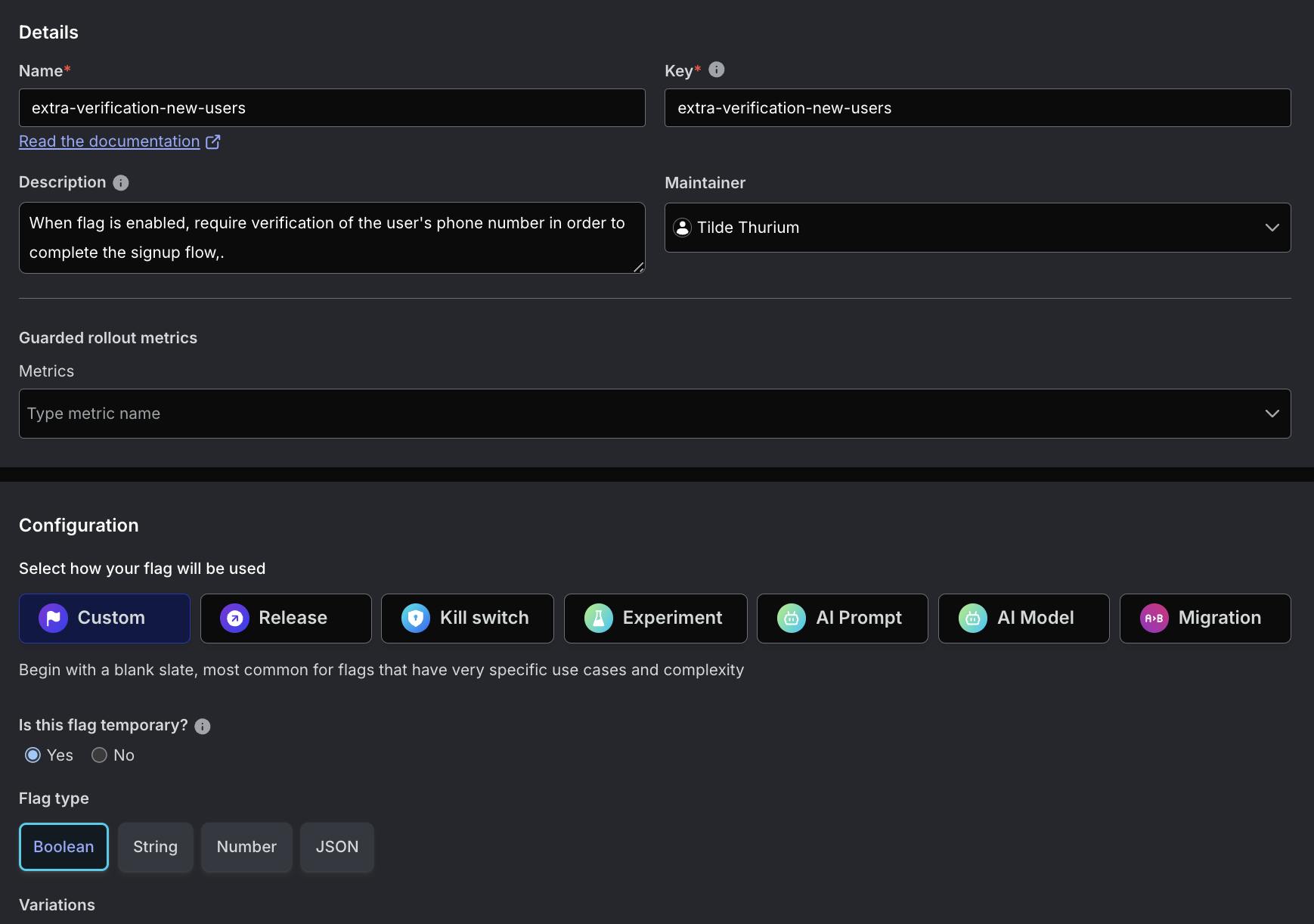The image size is (1314, 924).
Task: Open the Tilde Thurium maintainer selector
Action: (978, 228)
